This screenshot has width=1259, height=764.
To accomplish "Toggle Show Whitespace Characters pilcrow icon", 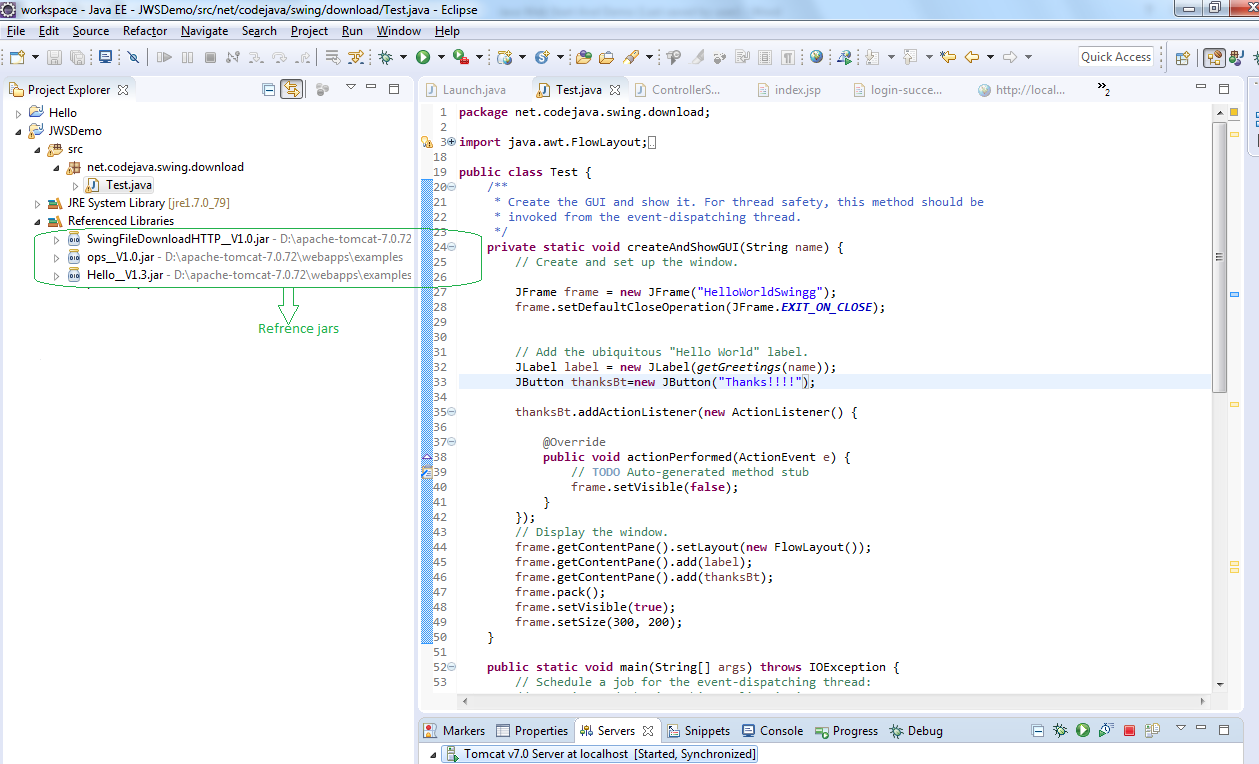I will pyautogui.click(x=787, y=57).
